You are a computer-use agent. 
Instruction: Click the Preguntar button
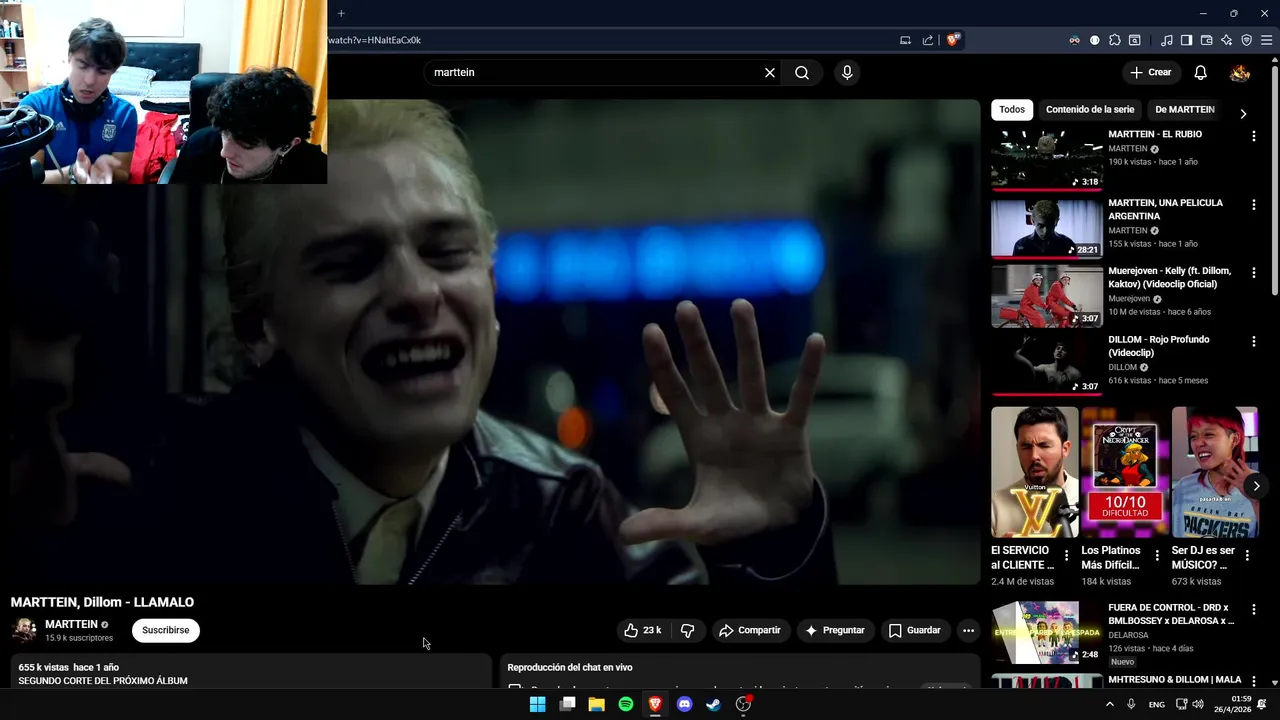pos(835,631)
